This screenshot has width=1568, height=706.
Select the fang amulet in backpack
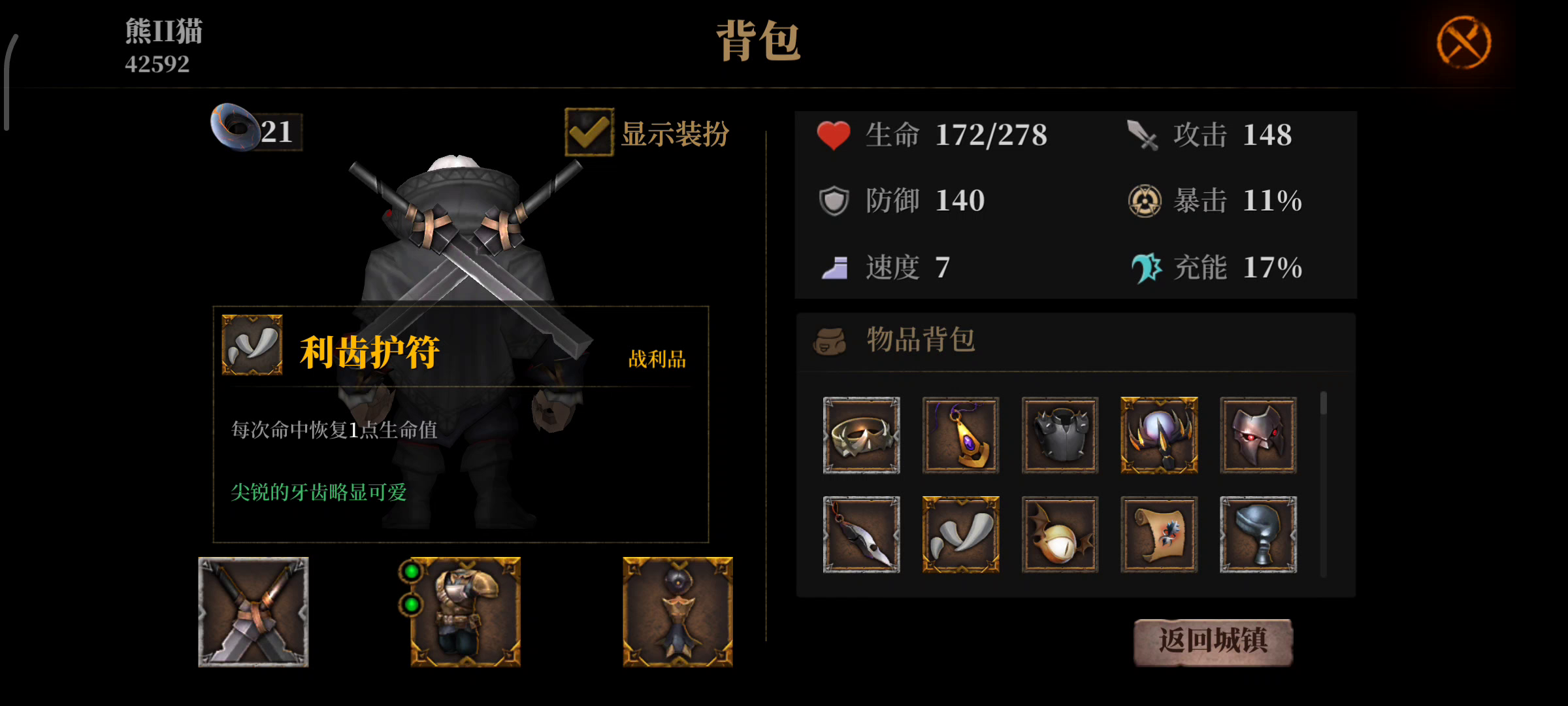[960, 534]
